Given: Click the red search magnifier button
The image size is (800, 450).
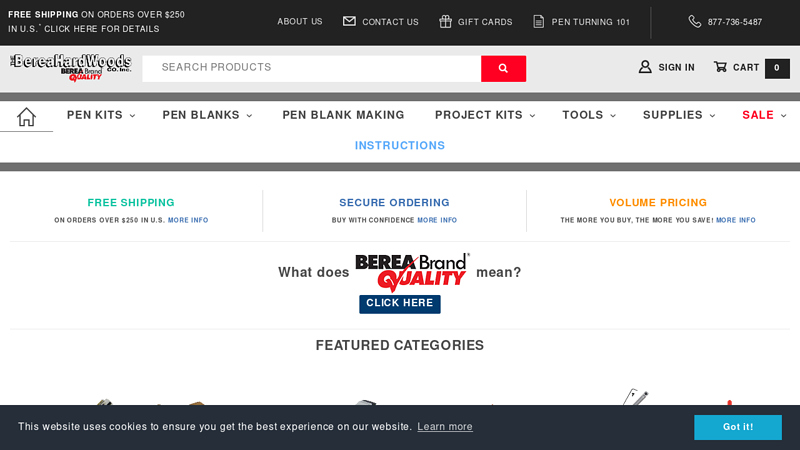Looking at the screenshot, I should pyautogui.click(x=503, y=68).
